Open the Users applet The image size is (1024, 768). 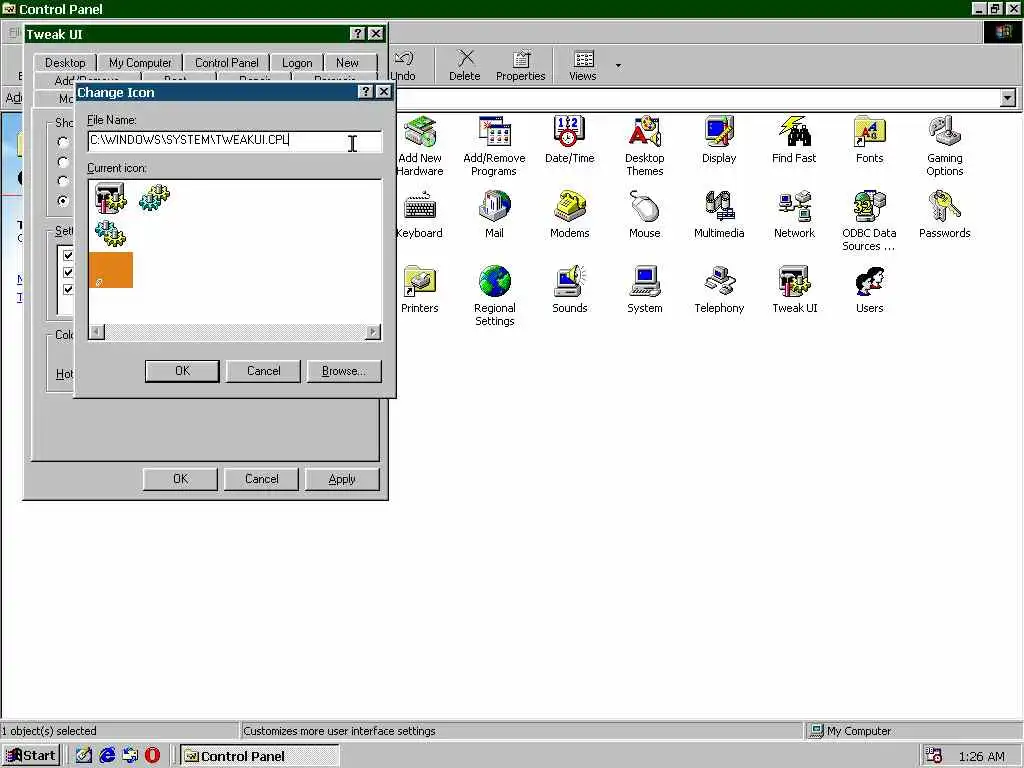point(869,289)
